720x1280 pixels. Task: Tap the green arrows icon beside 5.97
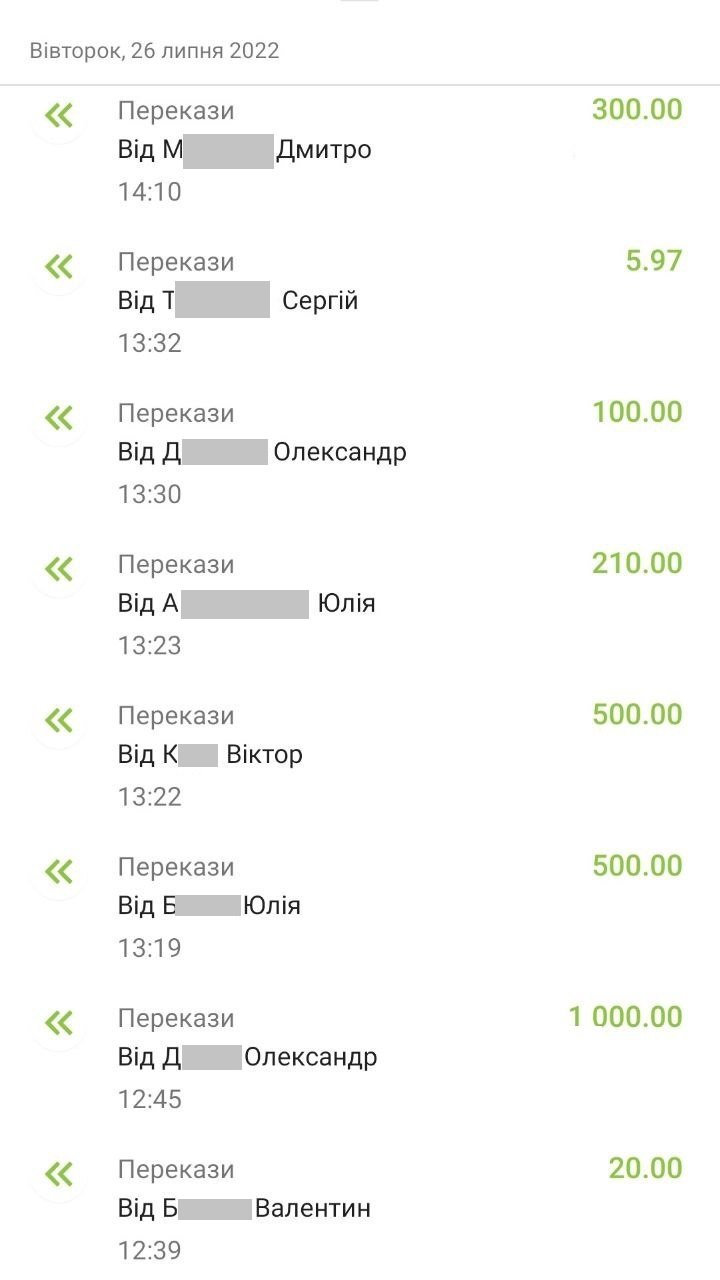tap(59, 267)
